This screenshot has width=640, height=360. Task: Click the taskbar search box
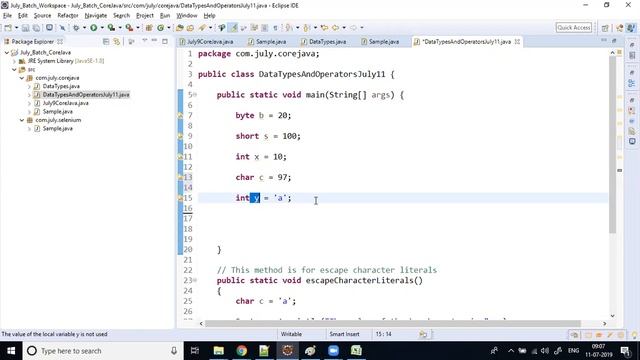pos(103,351)
